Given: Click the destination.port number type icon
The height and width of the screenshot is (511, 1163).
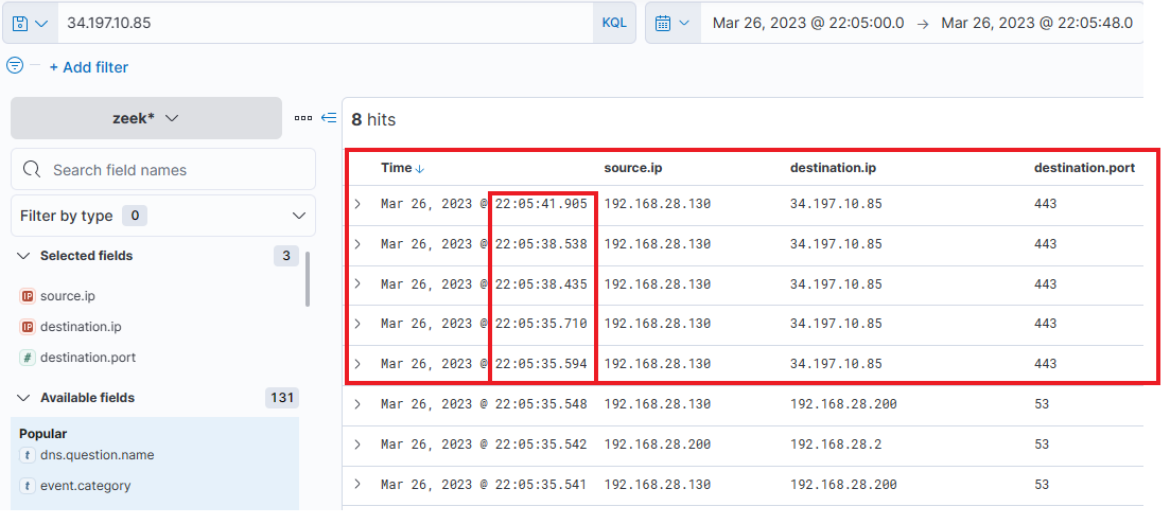Looking at the screenshot, I should [x=27, y=357].
